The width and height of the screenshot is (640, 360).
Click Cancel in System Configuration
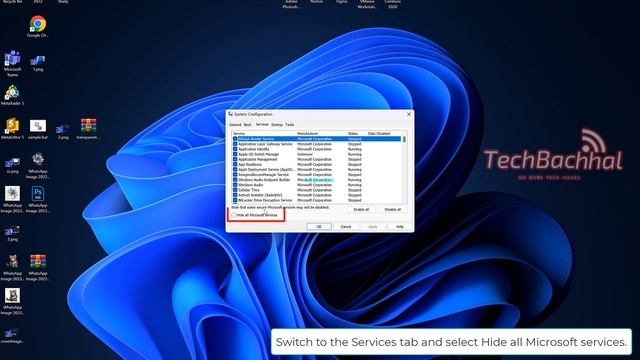[346, 227]
